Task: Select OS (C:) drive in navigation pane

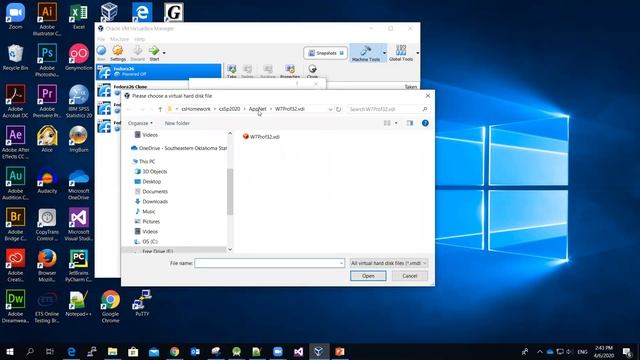Action: [146, 242]
